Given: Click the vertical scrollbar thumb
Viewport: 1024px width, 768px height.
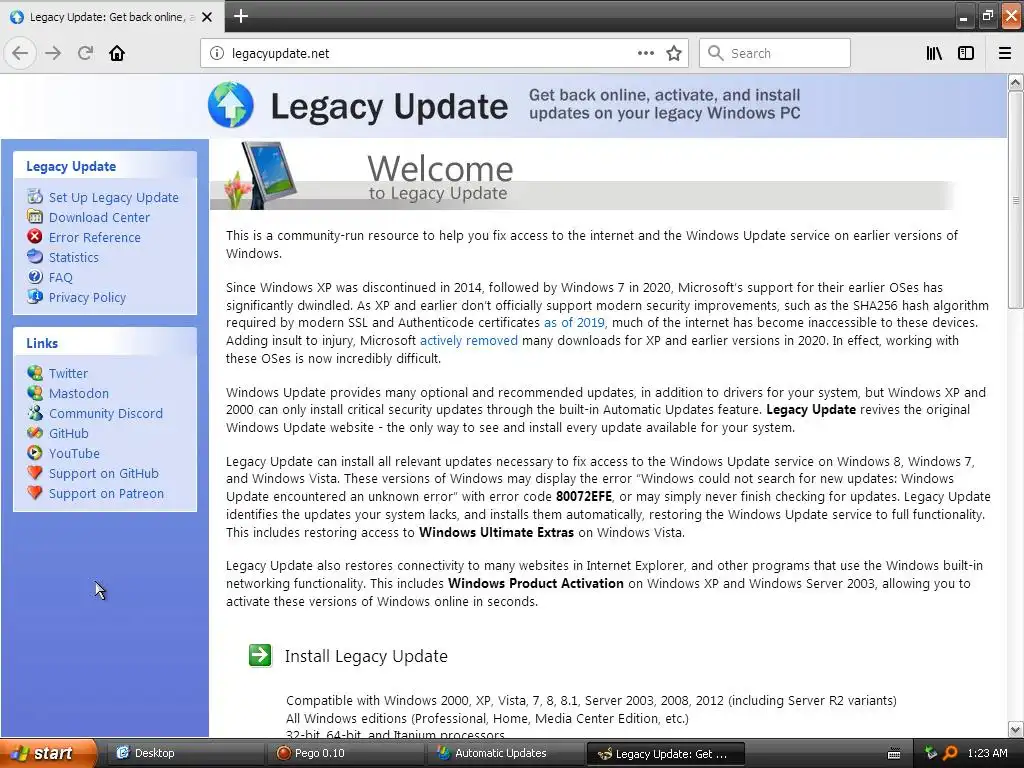Looking at the screenshot, I should pos(1015,199).
